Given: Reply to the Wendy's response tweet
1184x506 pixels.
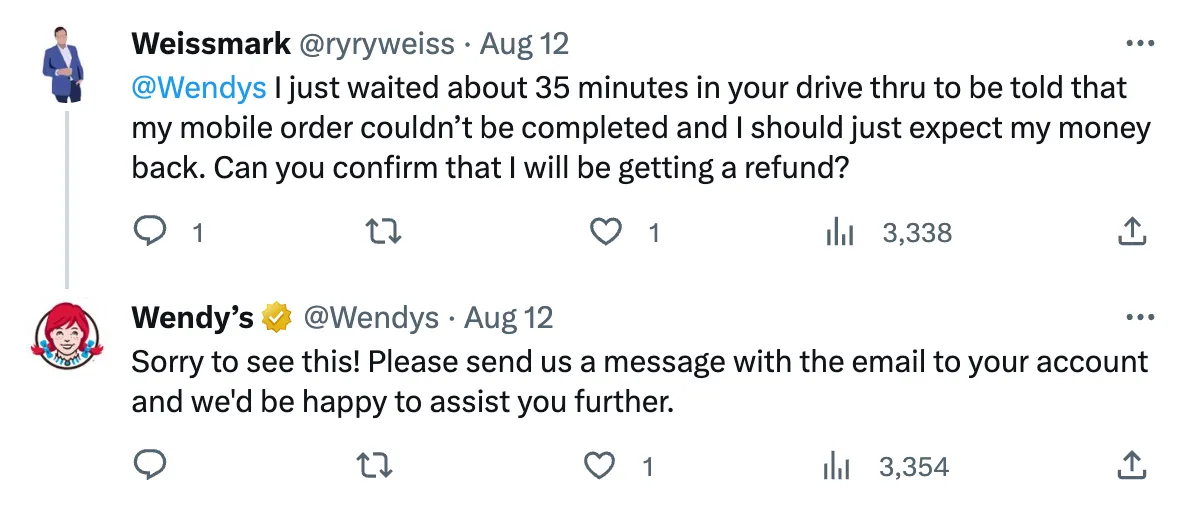Looking at the screenshot, I should (x=149, y=466).
